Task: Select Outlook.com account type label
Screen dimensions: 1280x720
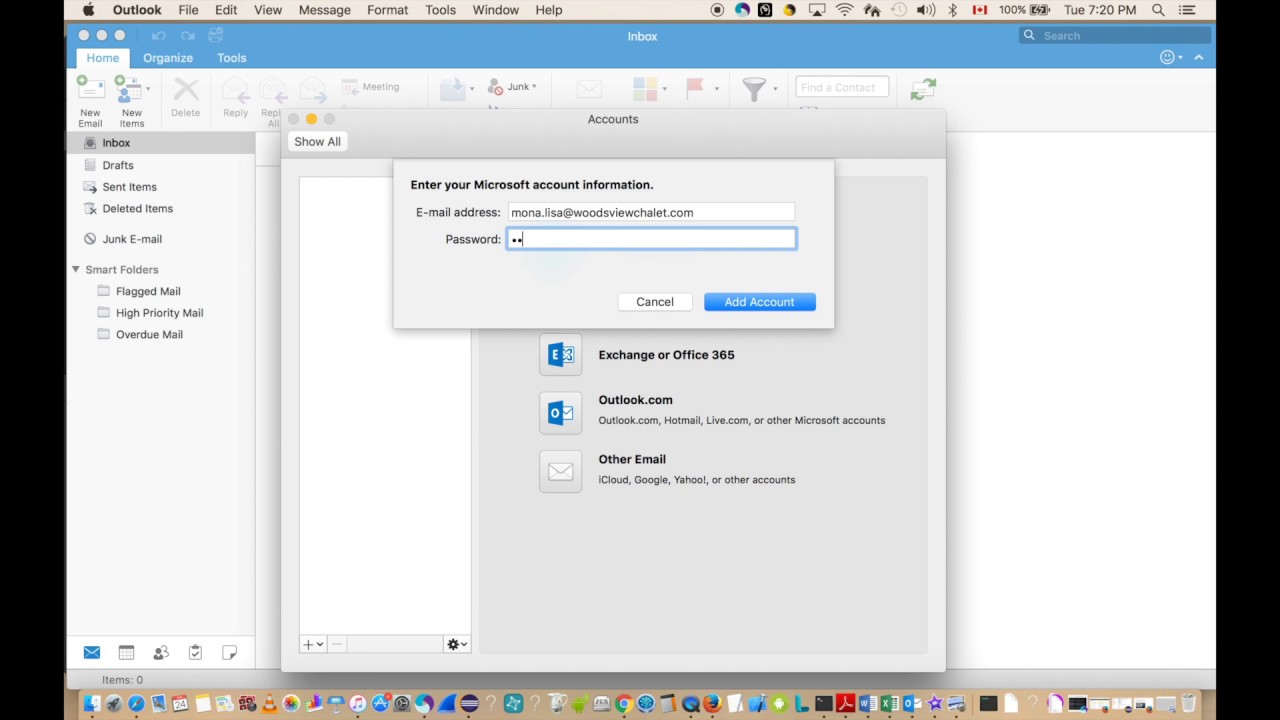Action: (x=635, y=400)
